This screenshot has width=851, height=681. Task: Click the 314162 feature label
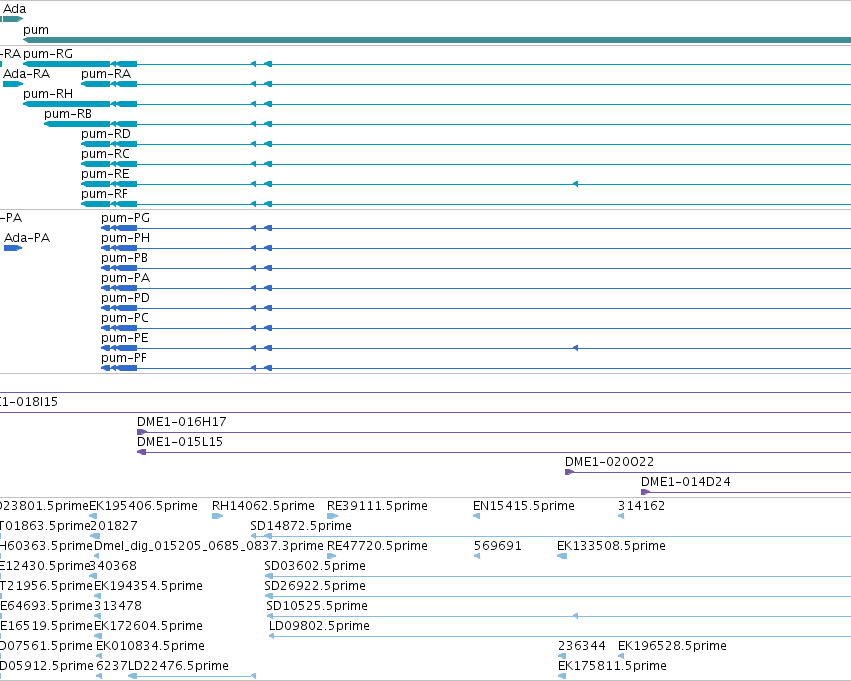[642, 506]
